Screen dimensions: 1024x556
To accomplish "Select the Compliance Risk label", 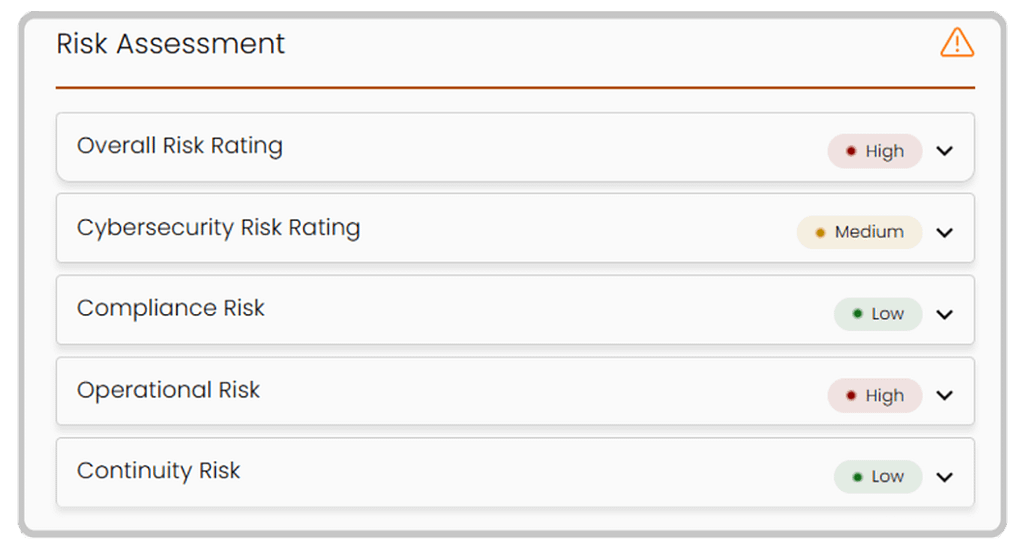I will tap(171, 308).
